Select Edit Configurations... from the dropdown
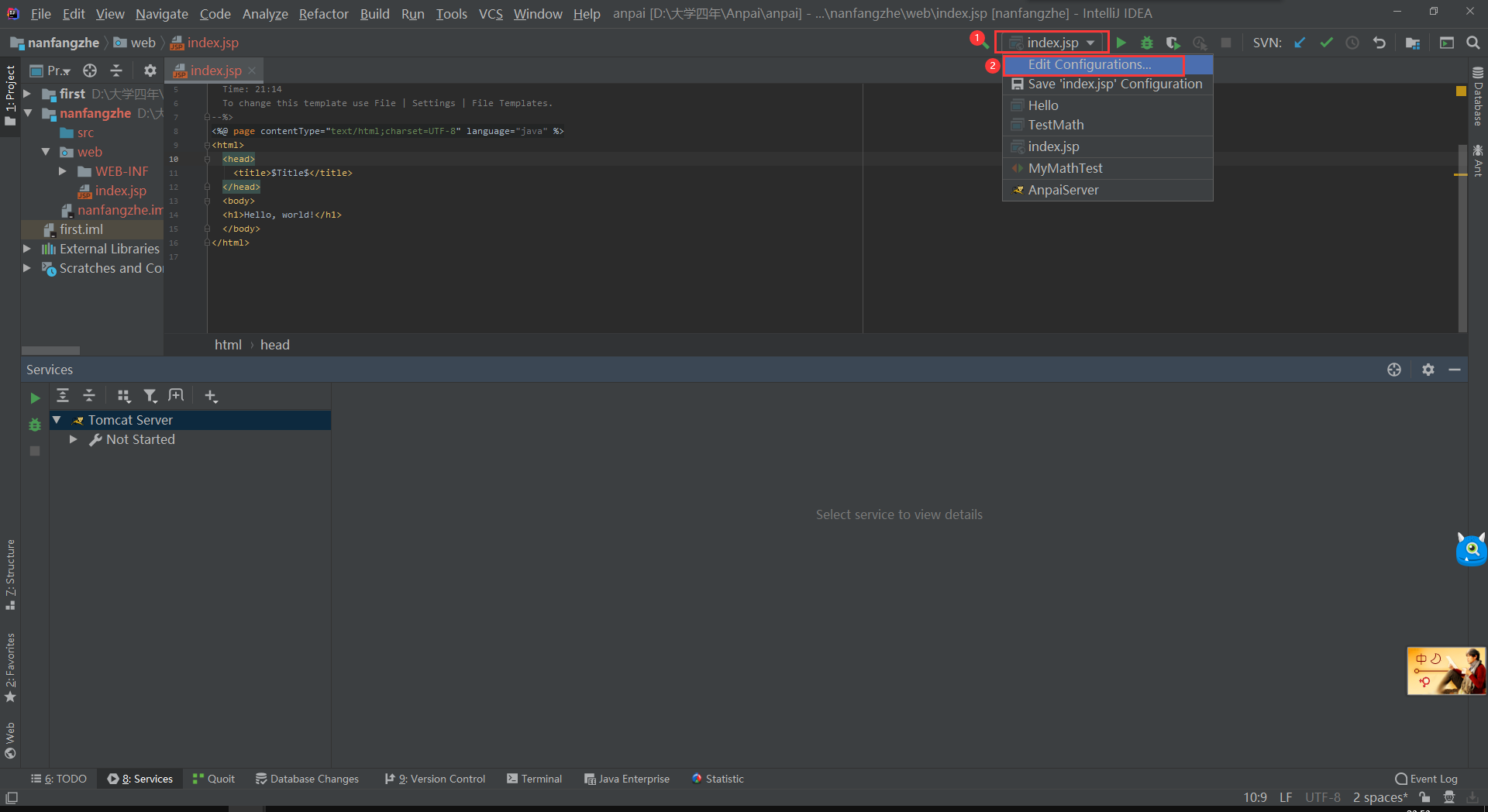The height and width of the screenshot is (812, 1488). pos(1107,64)
